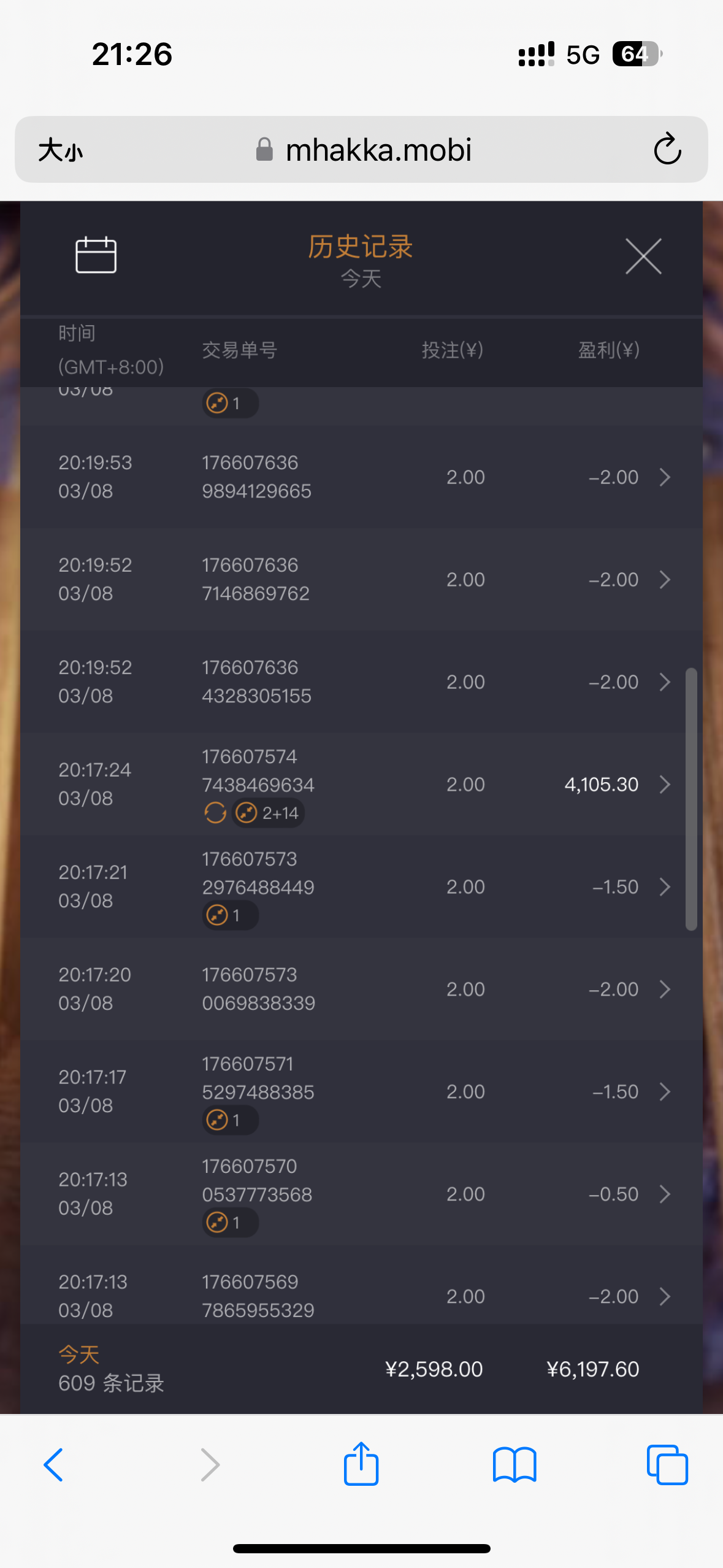Expand the 20:19:53 record chevron
This screenshot has height=1568, width=723.
coord(665,477)
